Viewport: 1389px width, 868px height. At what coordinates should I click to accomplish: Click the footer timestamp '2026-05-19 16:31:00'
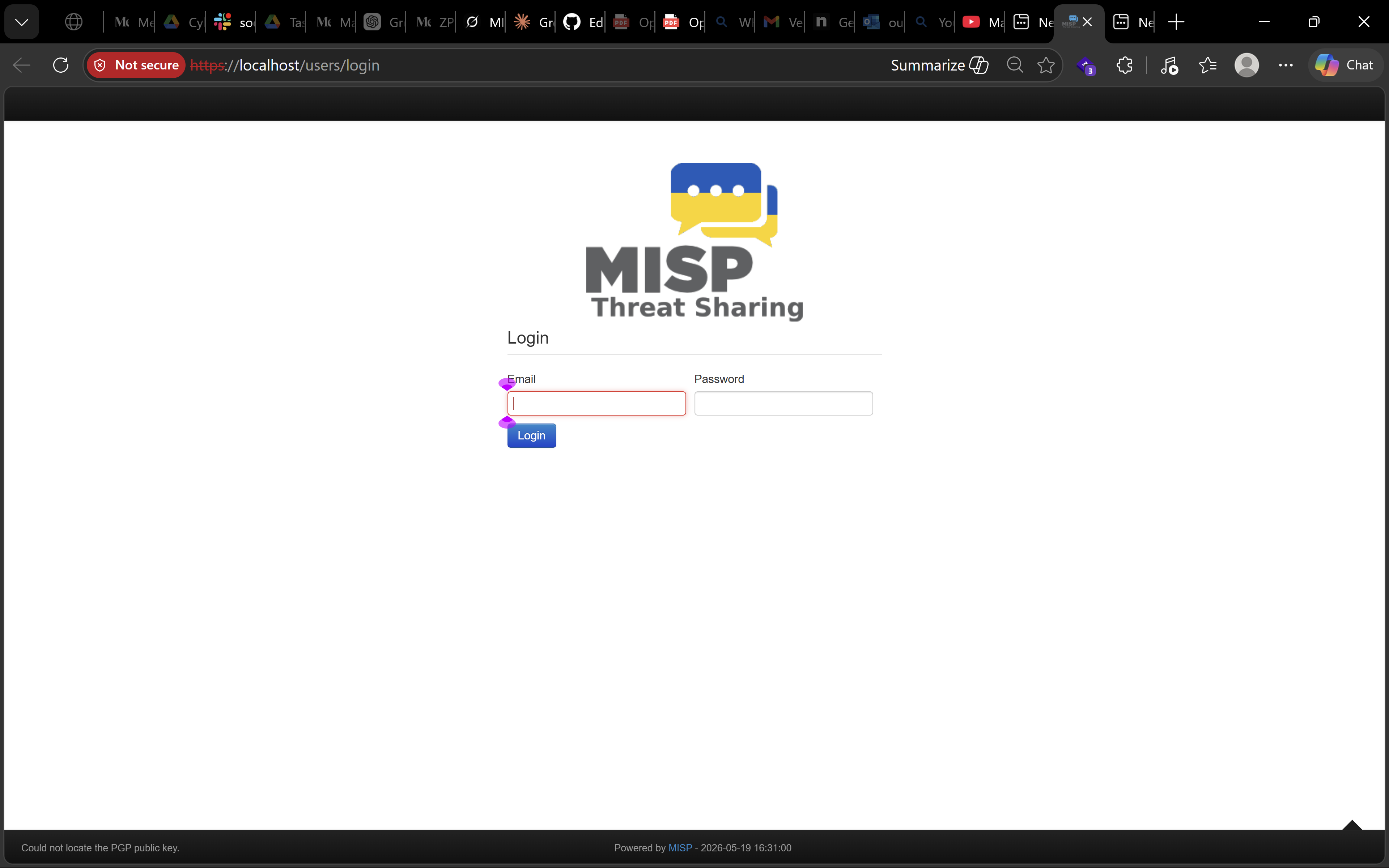point(746,848)
